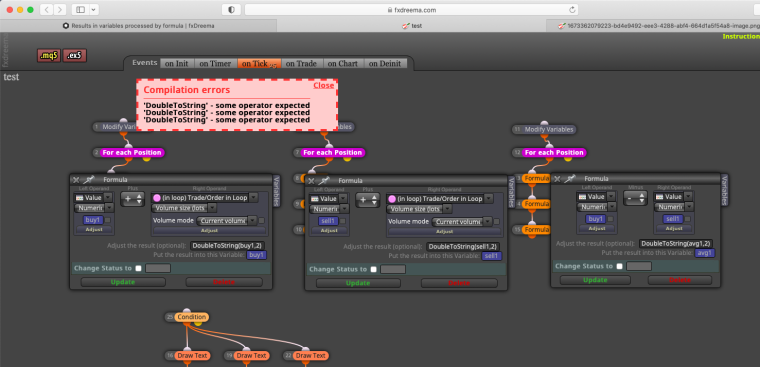Tick the checkbox beside buy1 in avg1 panel
The image size is (760, 367).
pyautogui.click(x=611, y=219)
